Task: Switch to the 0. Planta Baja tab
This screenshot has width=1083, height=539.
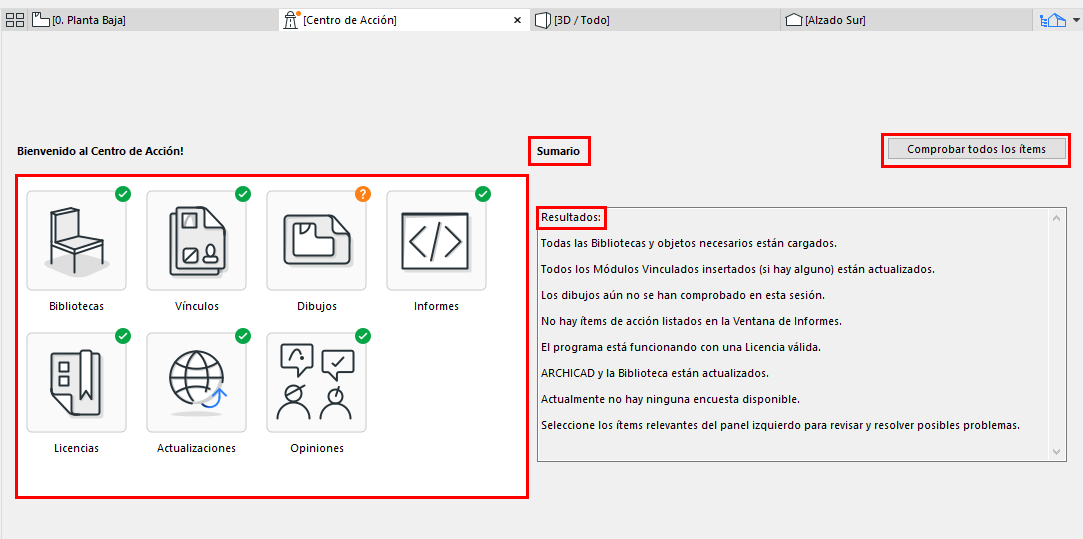Action: click(x=154, y=20)
